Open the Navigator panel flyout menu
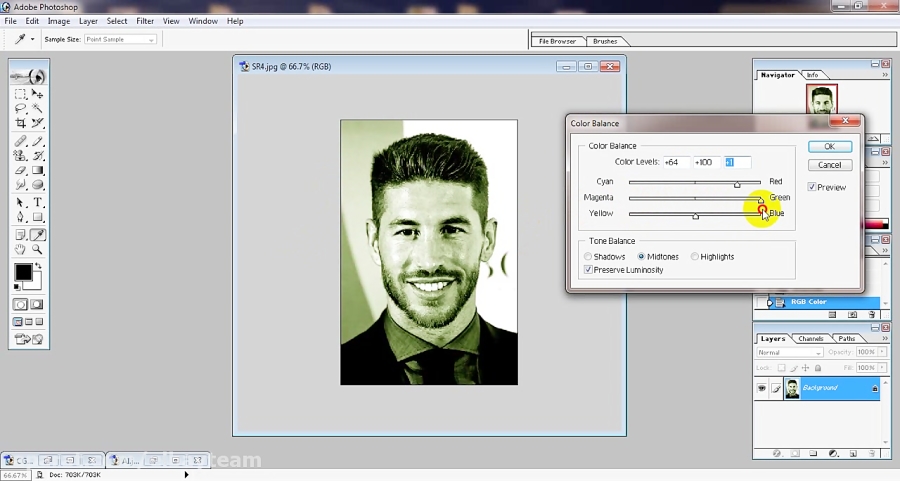Viewport: 900px width, 481px height. [x=886, y=75]
